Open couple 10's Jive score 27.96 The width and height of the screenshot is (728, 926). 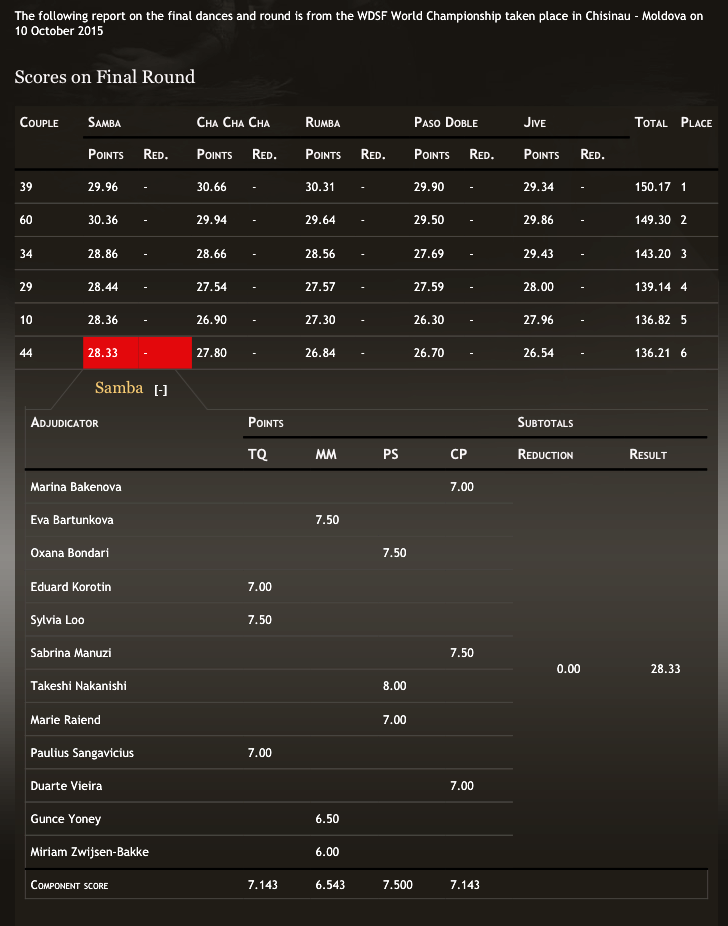538,321
